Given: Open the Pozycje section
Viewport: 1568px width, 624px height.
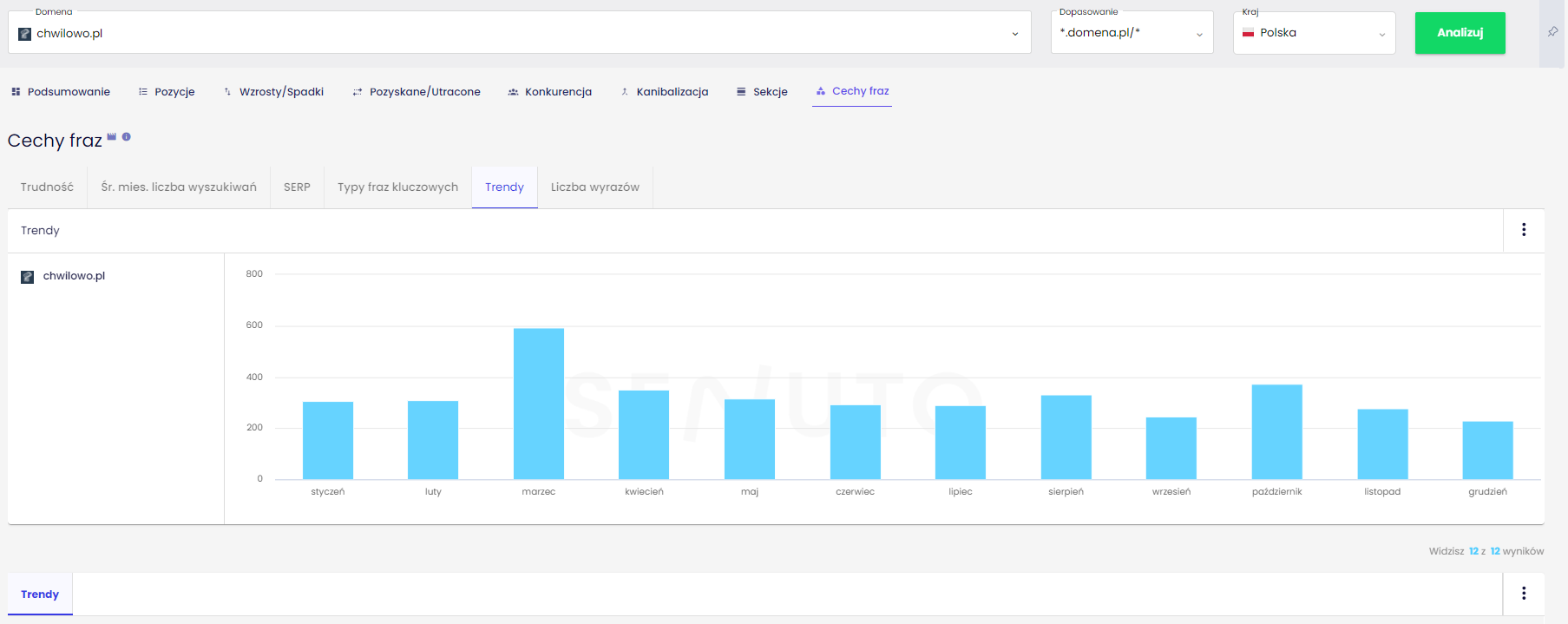Looking at the screenshot, I should (x=167, y=92).
